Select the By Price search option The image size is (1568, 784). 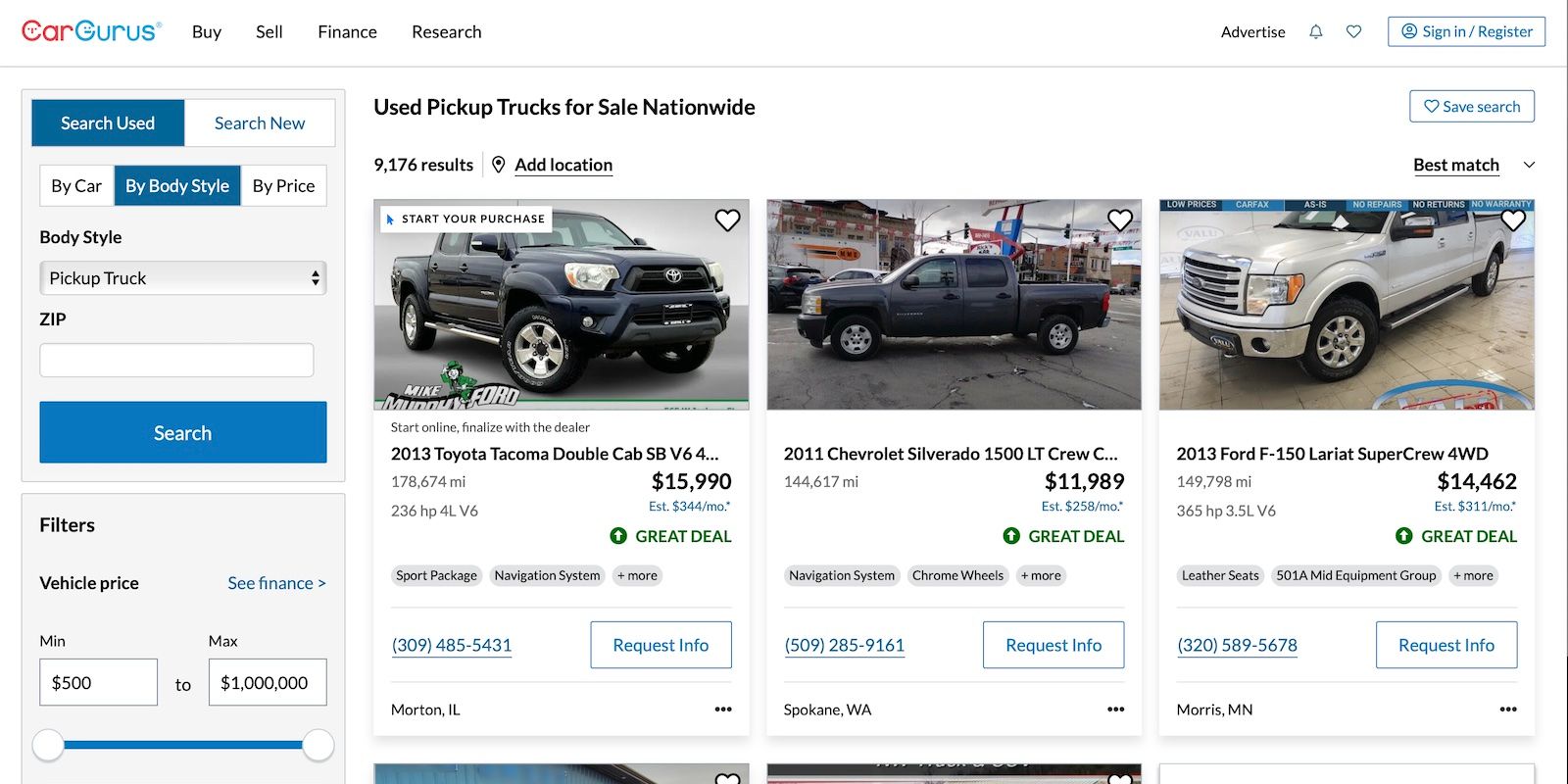pos(283,185)
